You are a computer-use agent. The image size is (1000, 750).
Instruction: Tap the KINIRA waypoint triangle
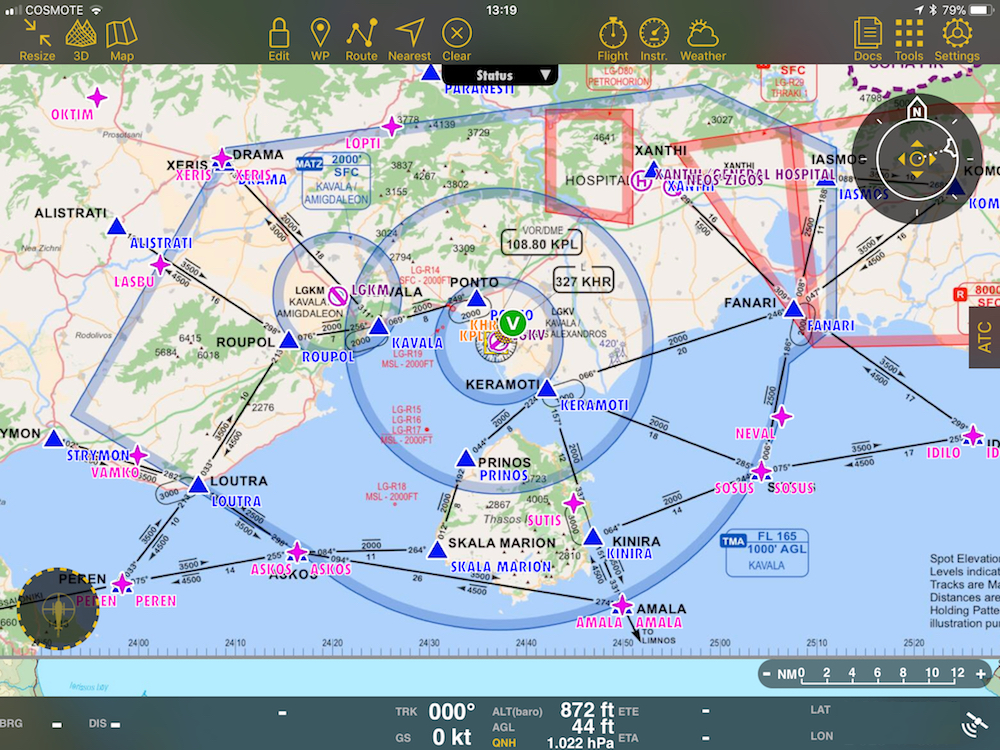click(x=593, y=536)
